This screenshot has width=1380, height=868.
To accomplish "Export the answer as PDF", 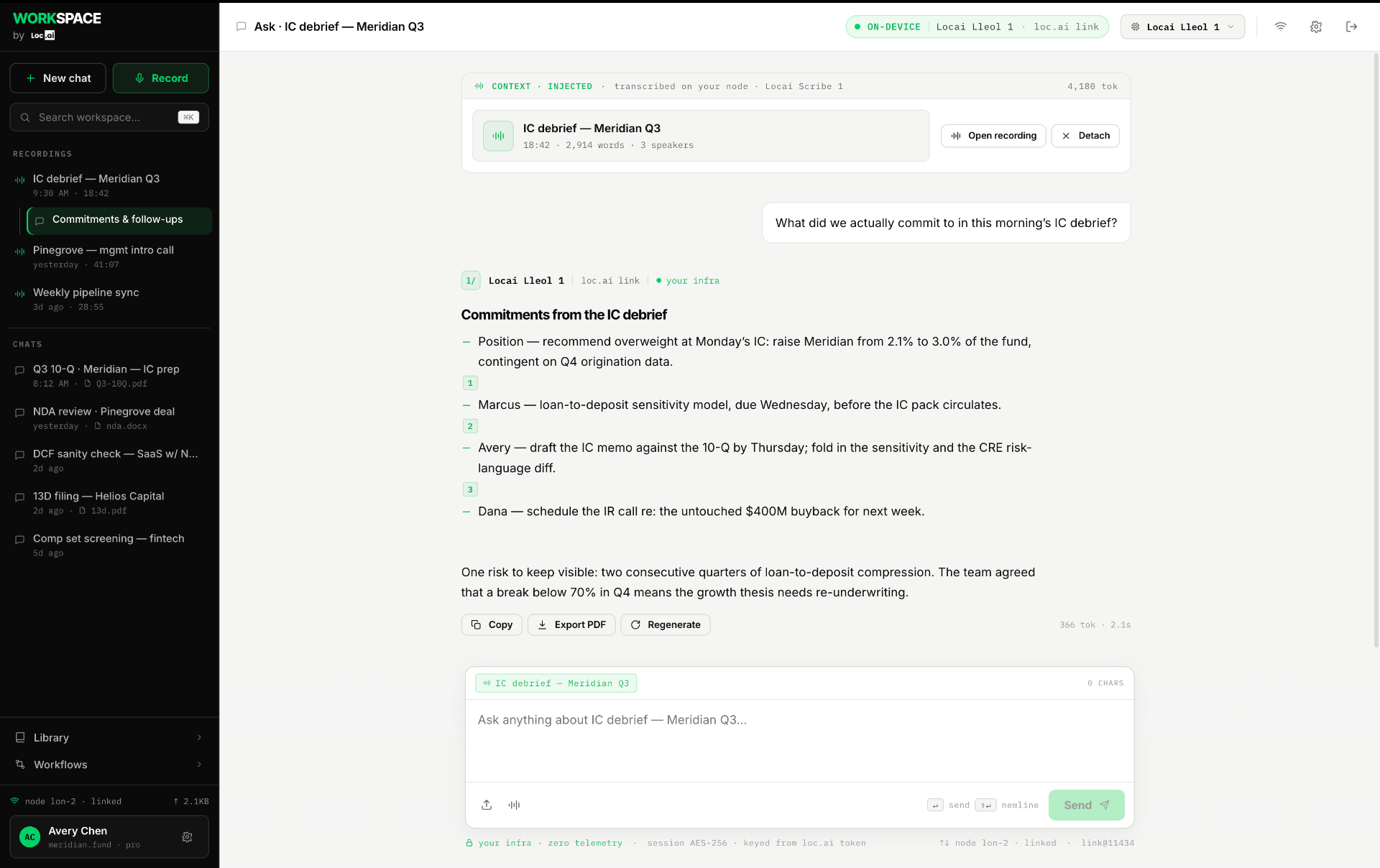I will click(x=571, y=624).
